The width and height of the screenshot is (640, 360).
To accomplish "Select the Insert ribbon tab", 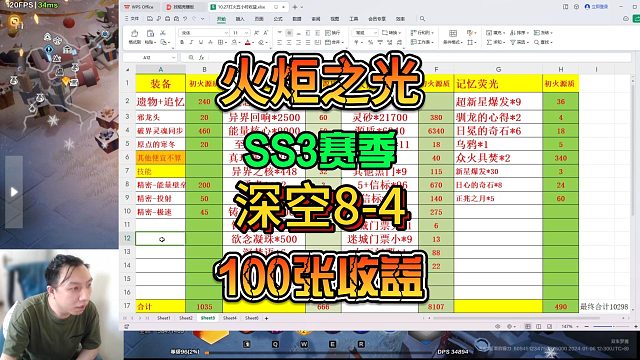I will pos(240,19).
